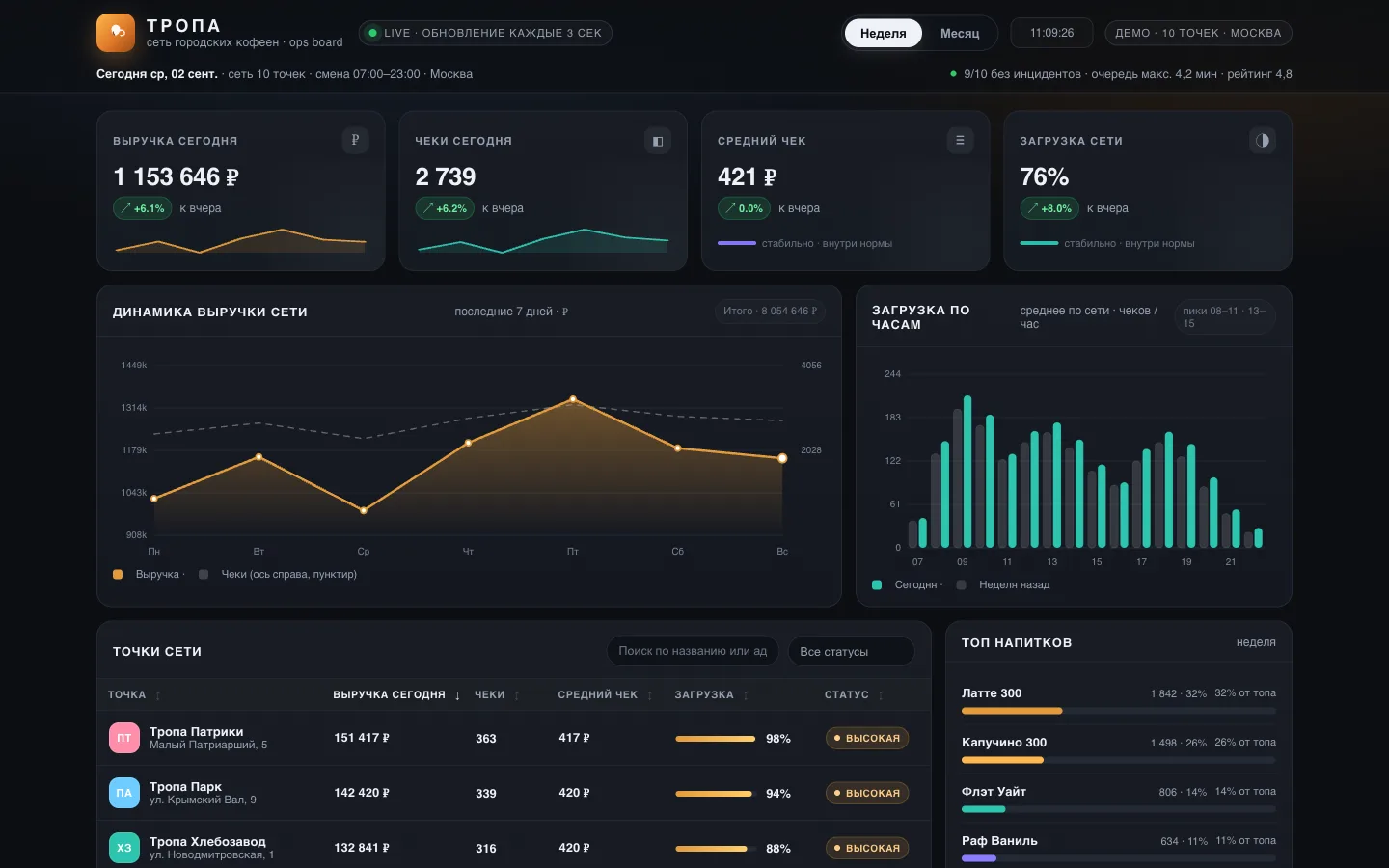This screenshot has height=868, width=1389.
Task: Click ВЫСОКАЯ status badge for Тропа Хлебозавод
Action: click(x=867, y=849)
